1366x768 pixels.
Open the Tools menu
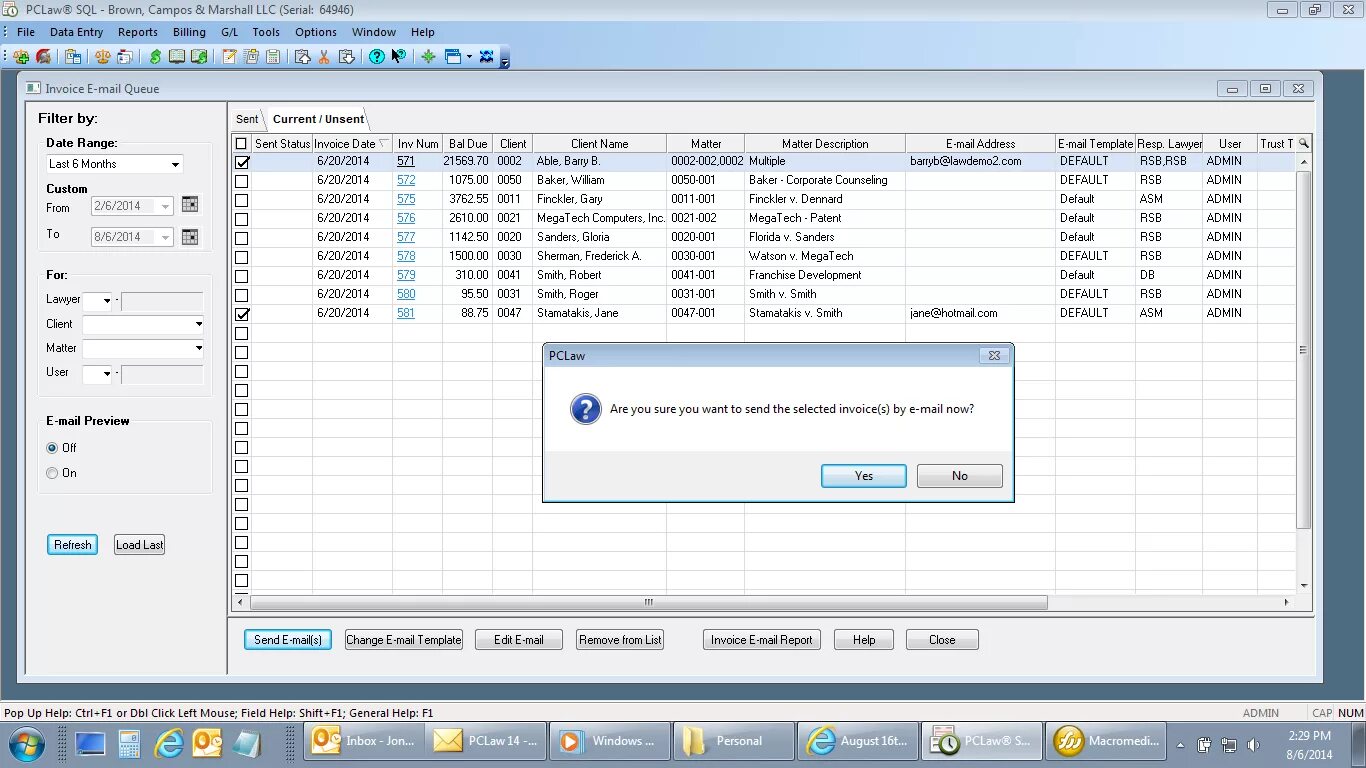click(x=266, y=32)
